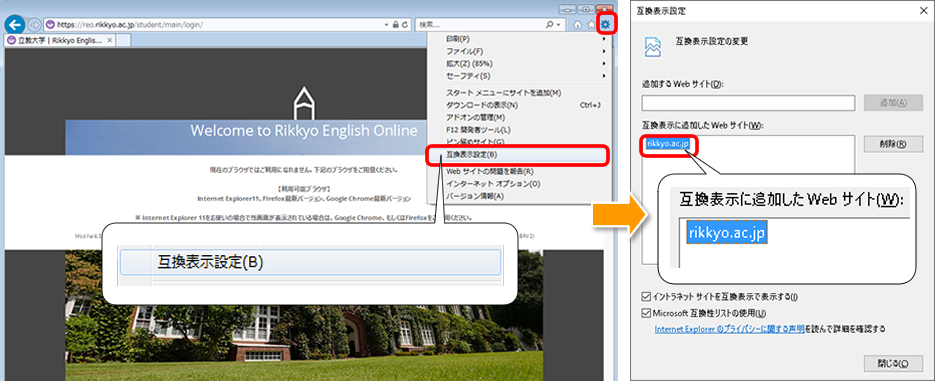Toggle イントラネット サイトを互換表示で表示する checkbox
The image size is (935, 381).
(646, 296)
